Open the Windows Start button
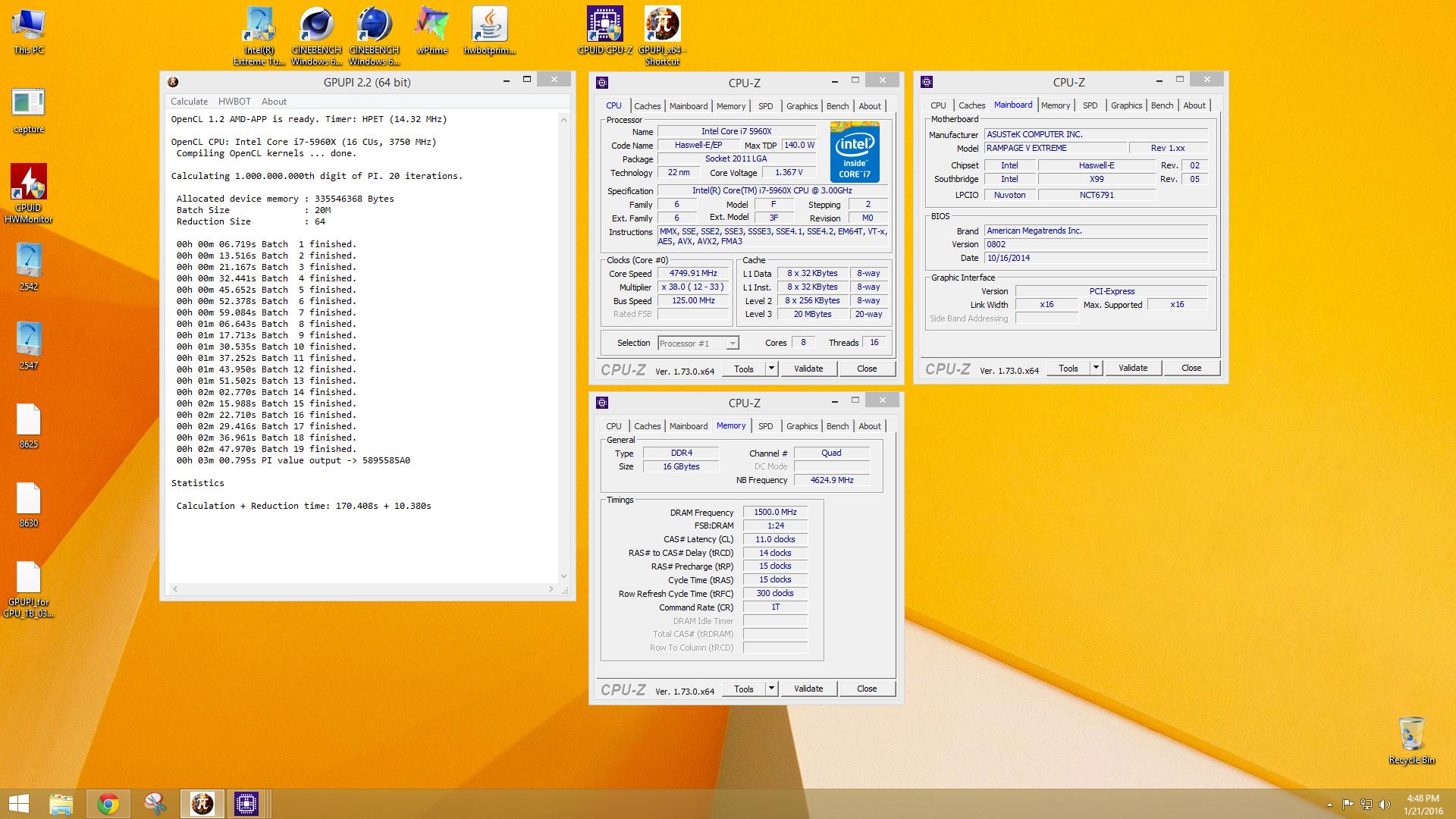The width and height of the screenshot is (1456, 819). (18, 804)
